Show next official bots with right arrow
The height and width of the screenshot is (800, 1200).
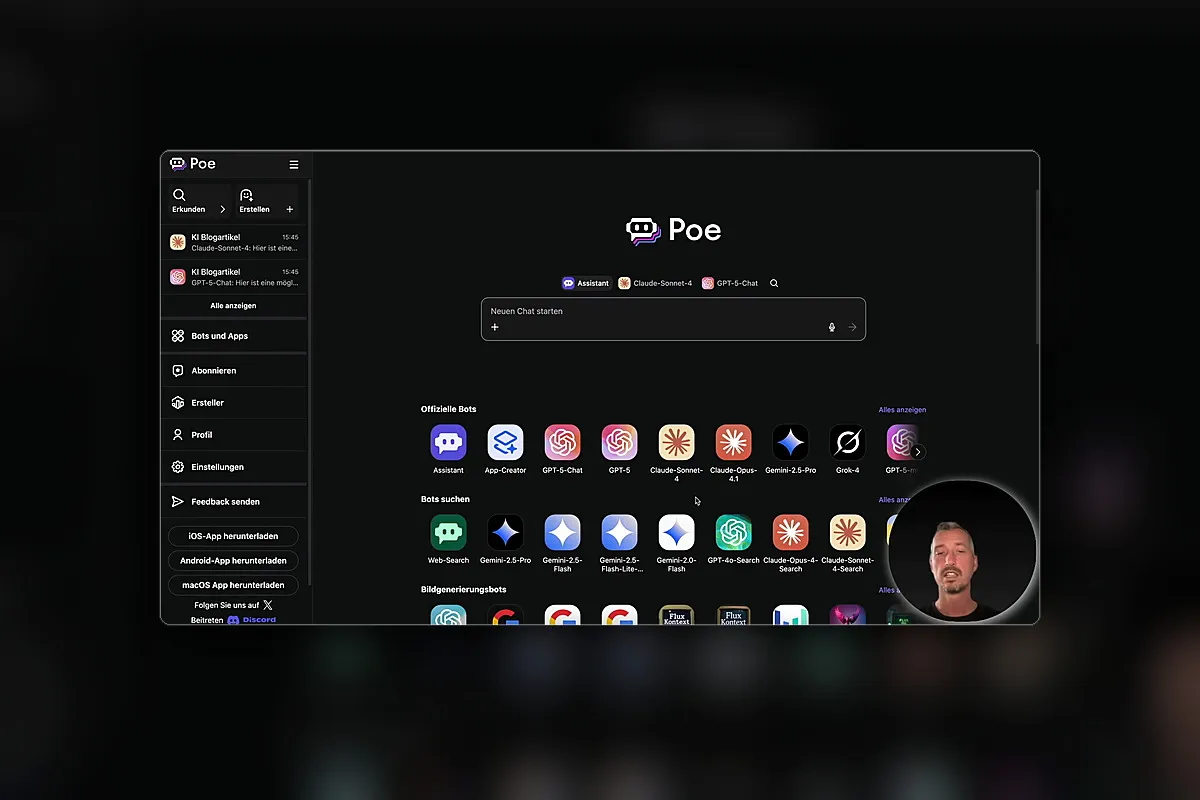click(x=918, y=452)
